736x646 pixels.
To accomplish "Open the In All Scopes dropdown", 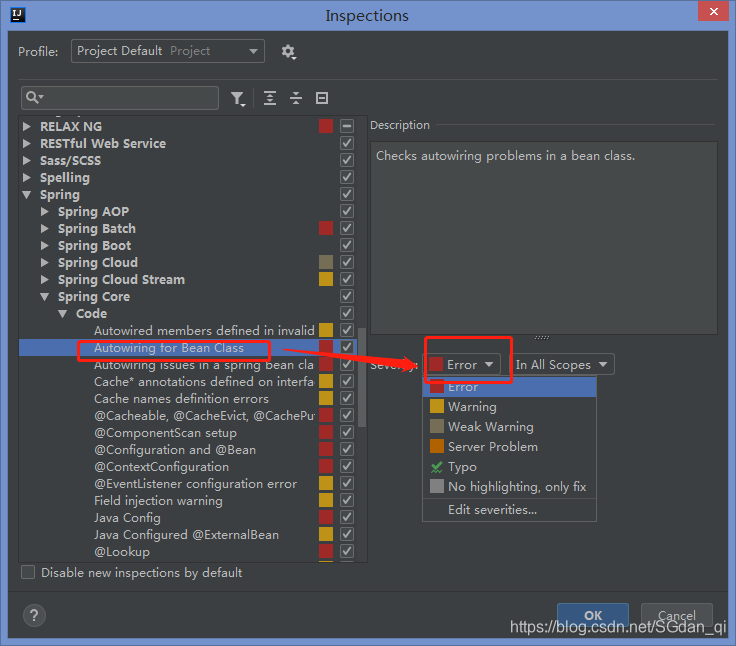I will click(562, 364).
